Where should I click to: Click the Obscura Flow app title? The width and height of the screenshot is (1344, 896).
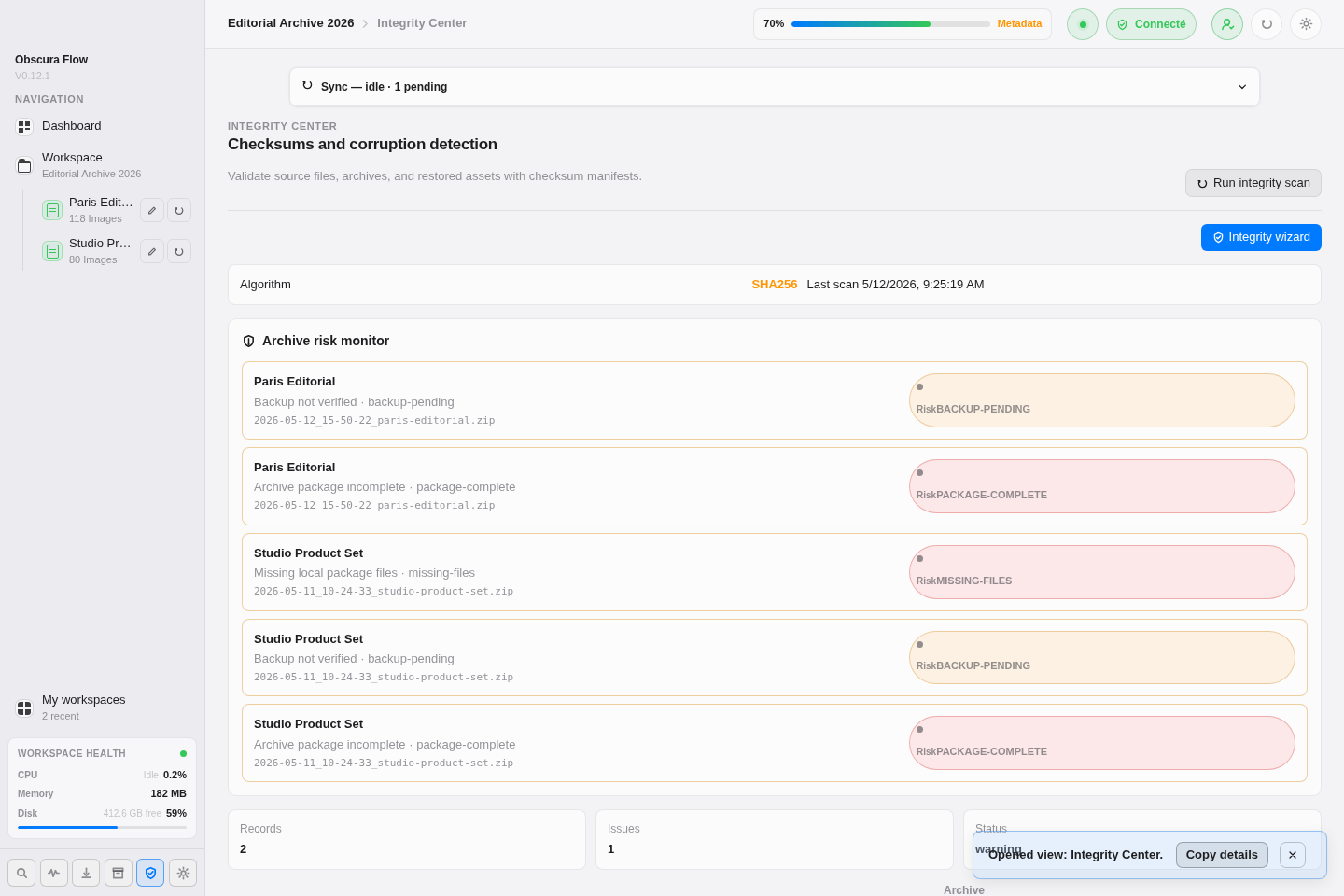51,60
